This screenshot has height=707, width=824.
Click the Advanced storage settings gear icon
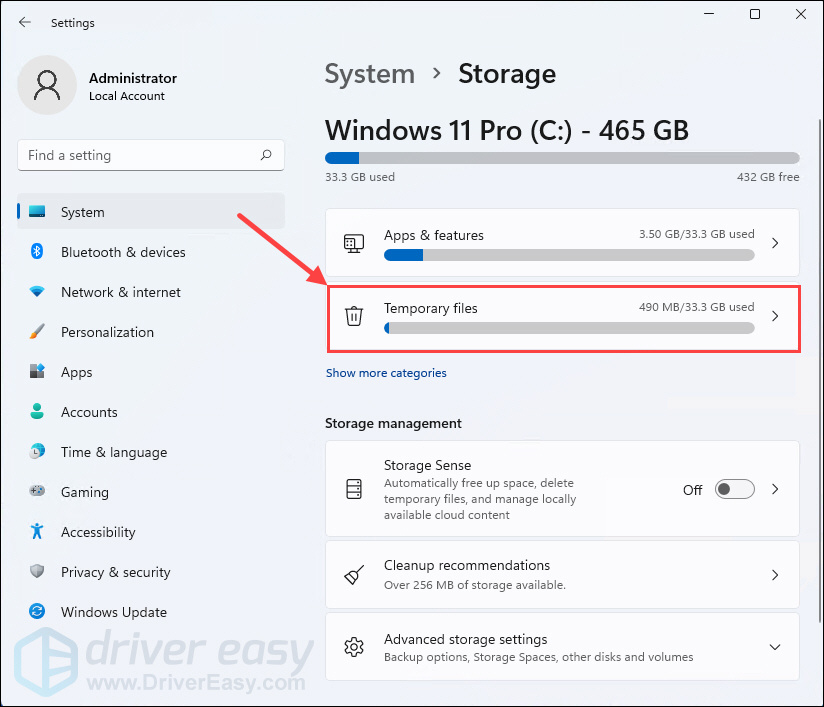click(x=354, y=647)
